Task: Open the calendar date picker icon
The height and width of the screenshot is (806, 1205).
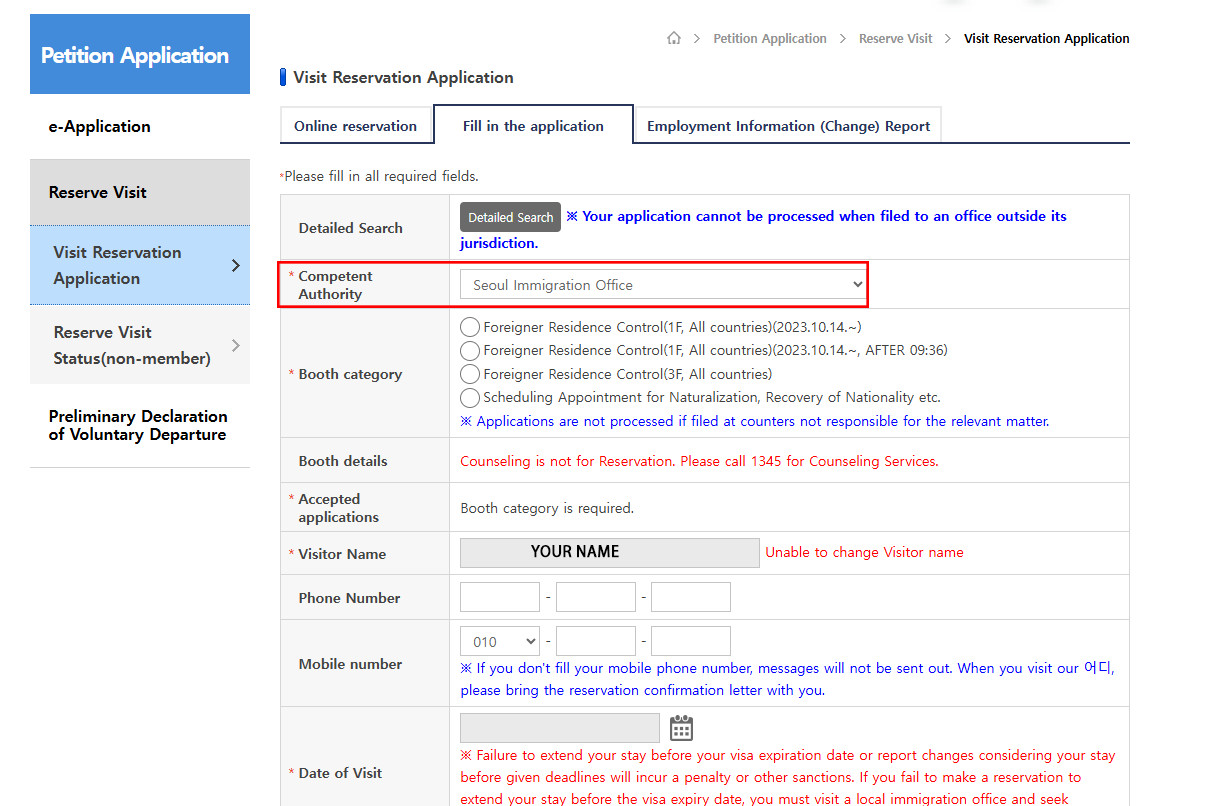Action: (681, 727)
